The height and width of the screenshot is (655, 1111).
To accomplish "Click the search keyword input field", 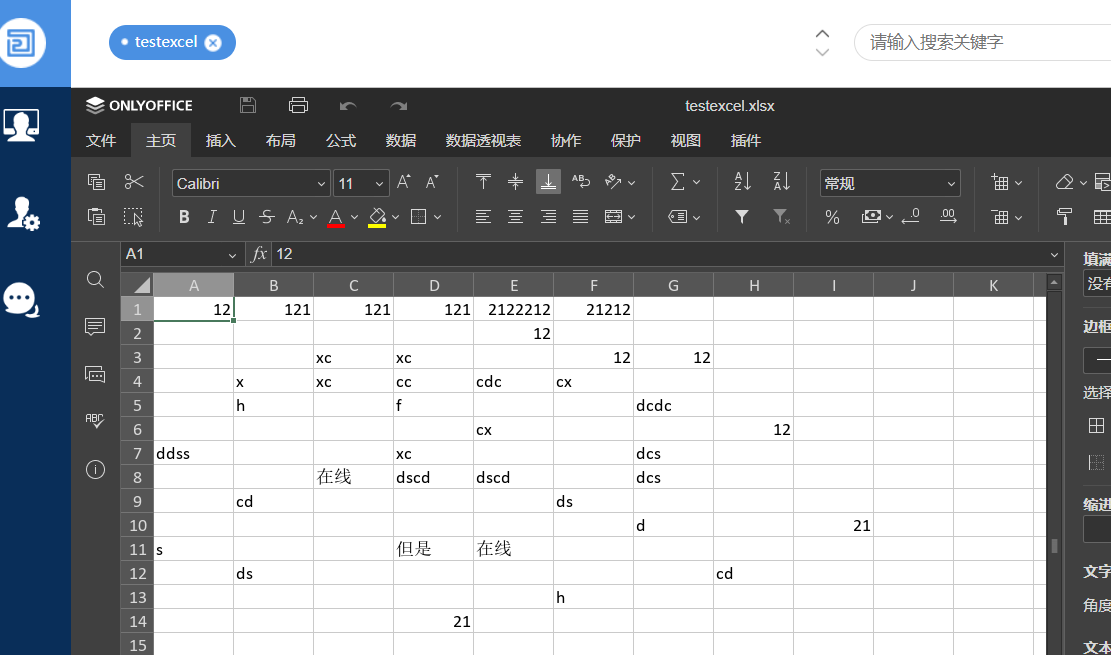I will 982,43.
